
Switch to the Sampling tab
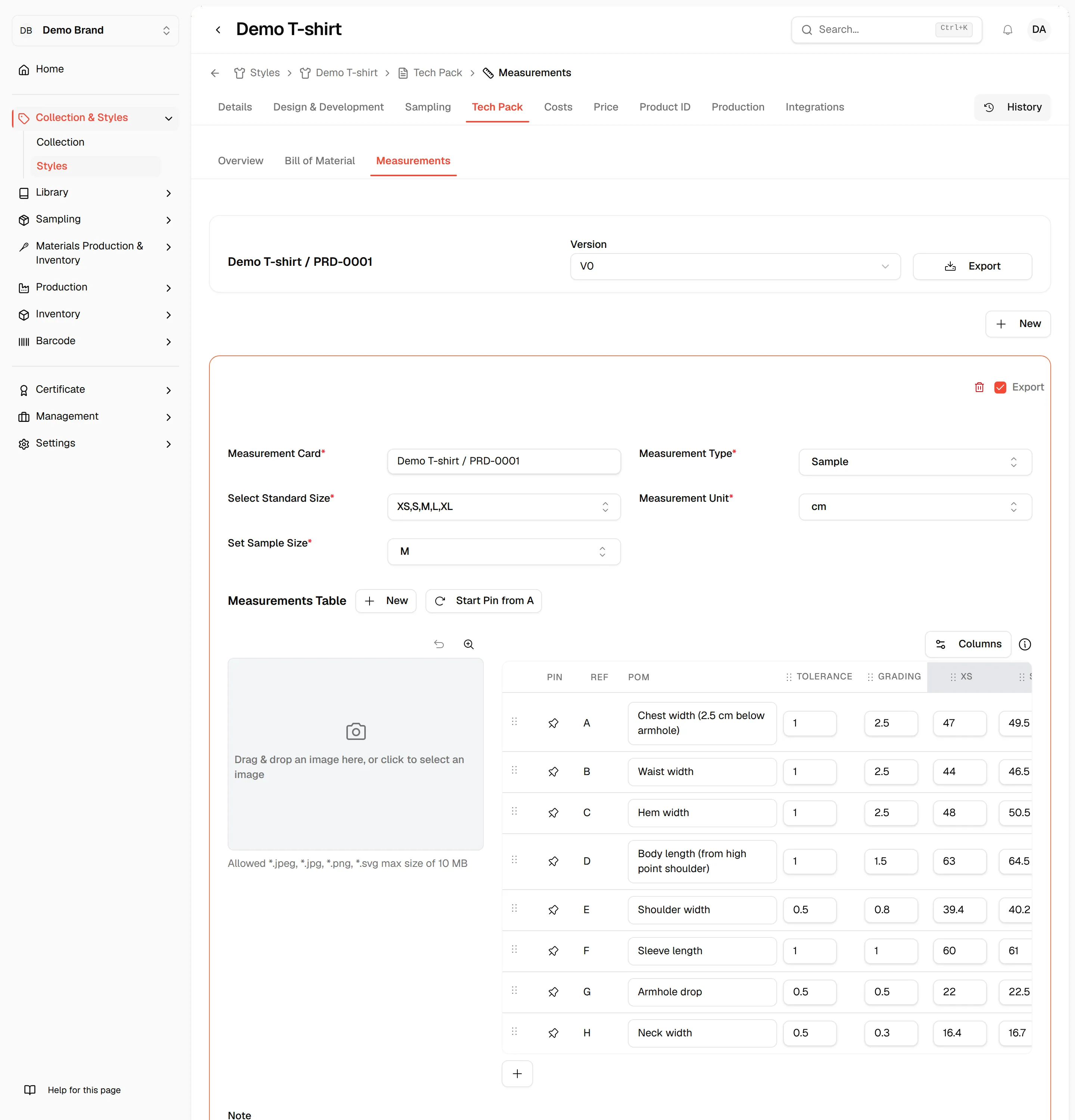coord(428,107)
